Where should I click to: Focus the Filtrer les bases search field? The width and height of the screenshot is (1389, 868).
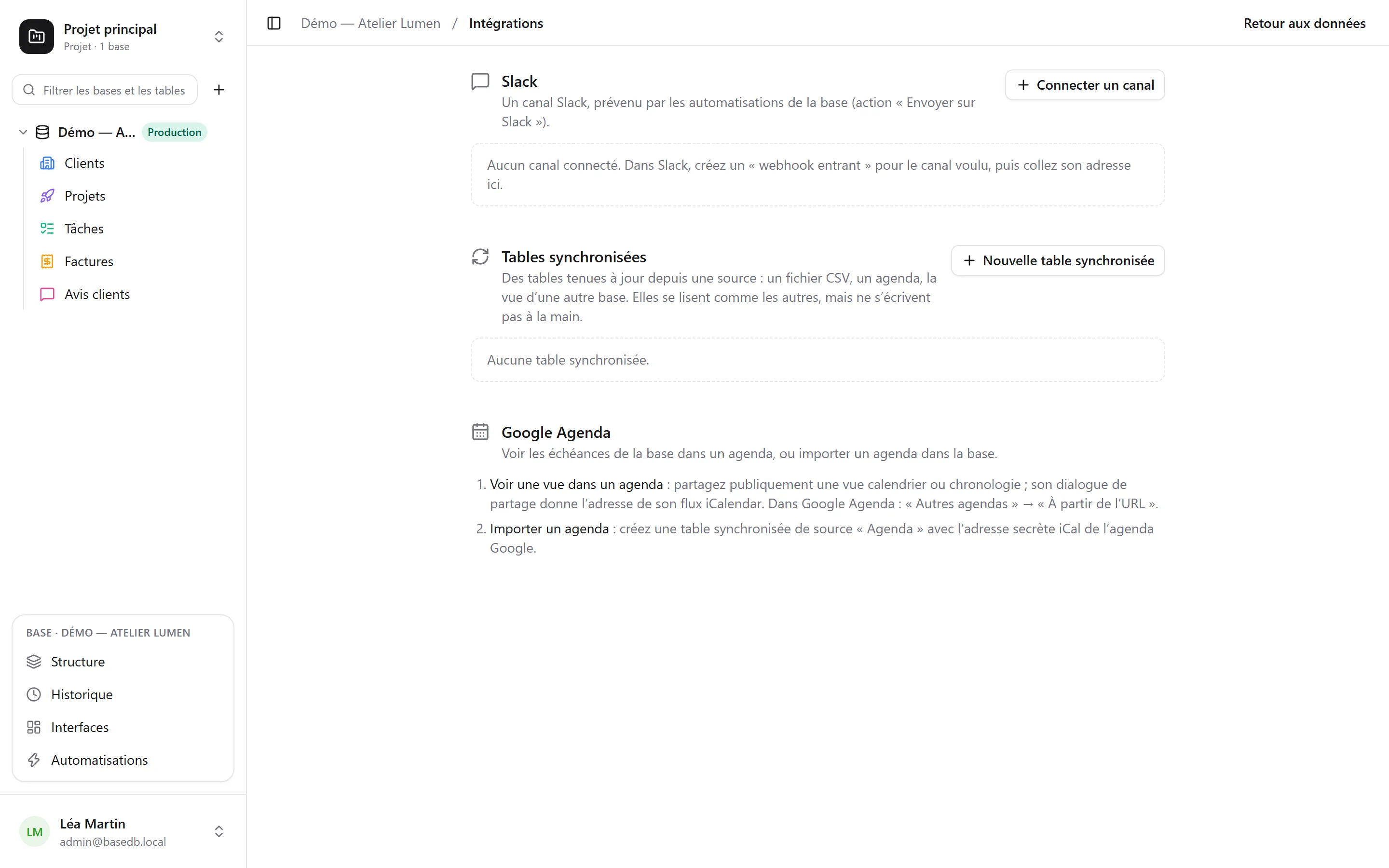click(105, 90)
